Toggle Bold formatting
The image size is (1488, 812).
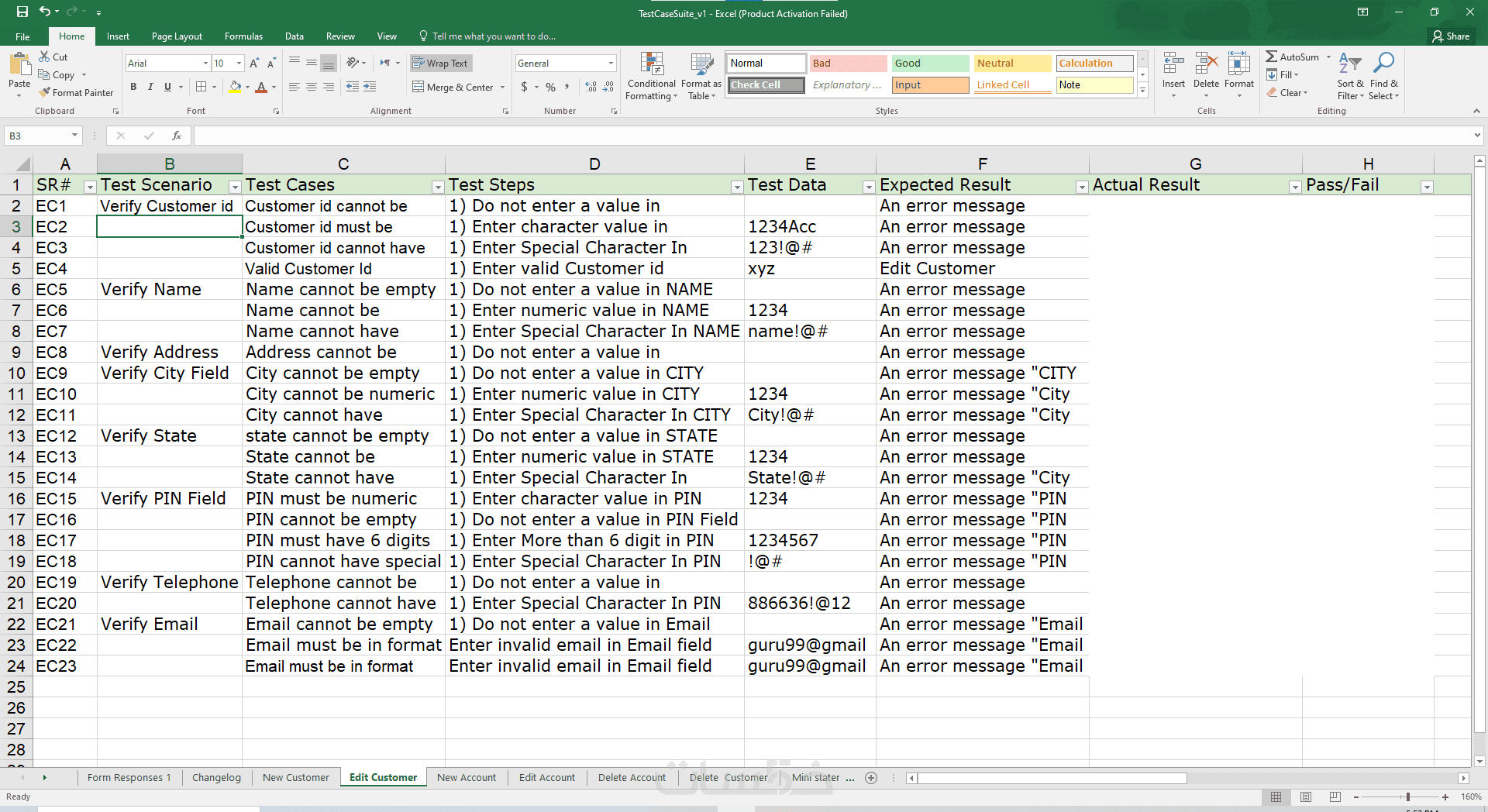point(133,87)
